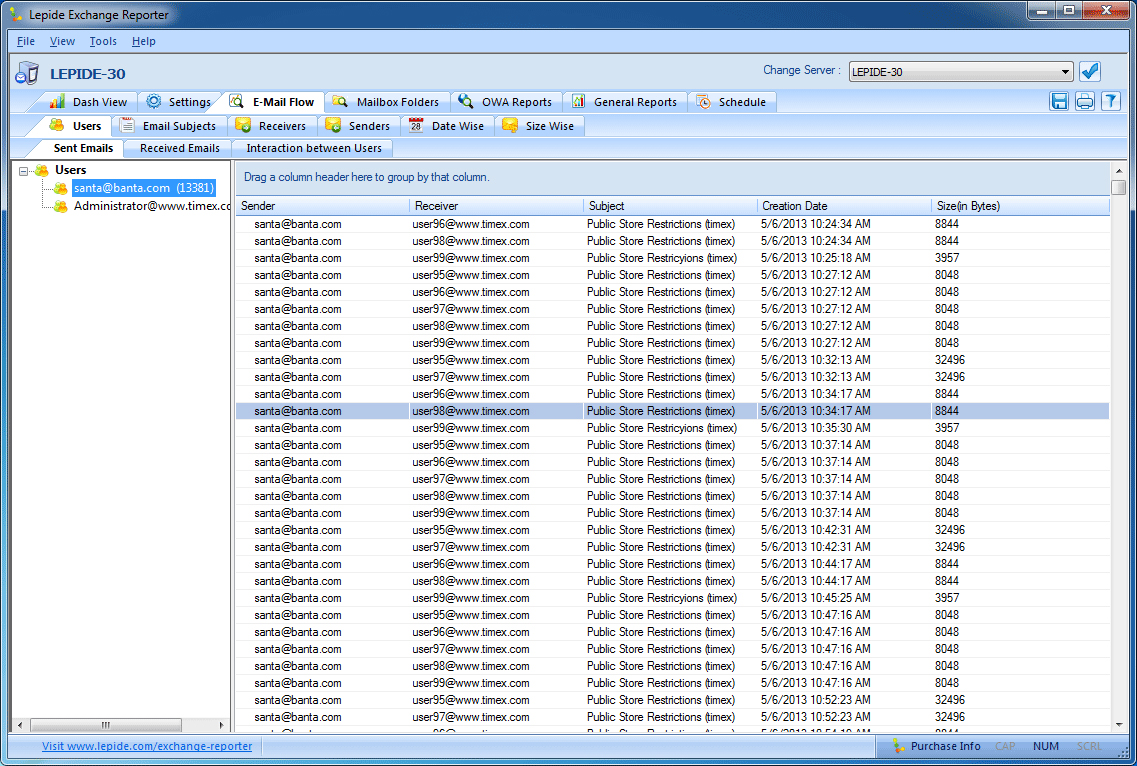Select santa@banta.com (13381) in tree

[144, 188]
